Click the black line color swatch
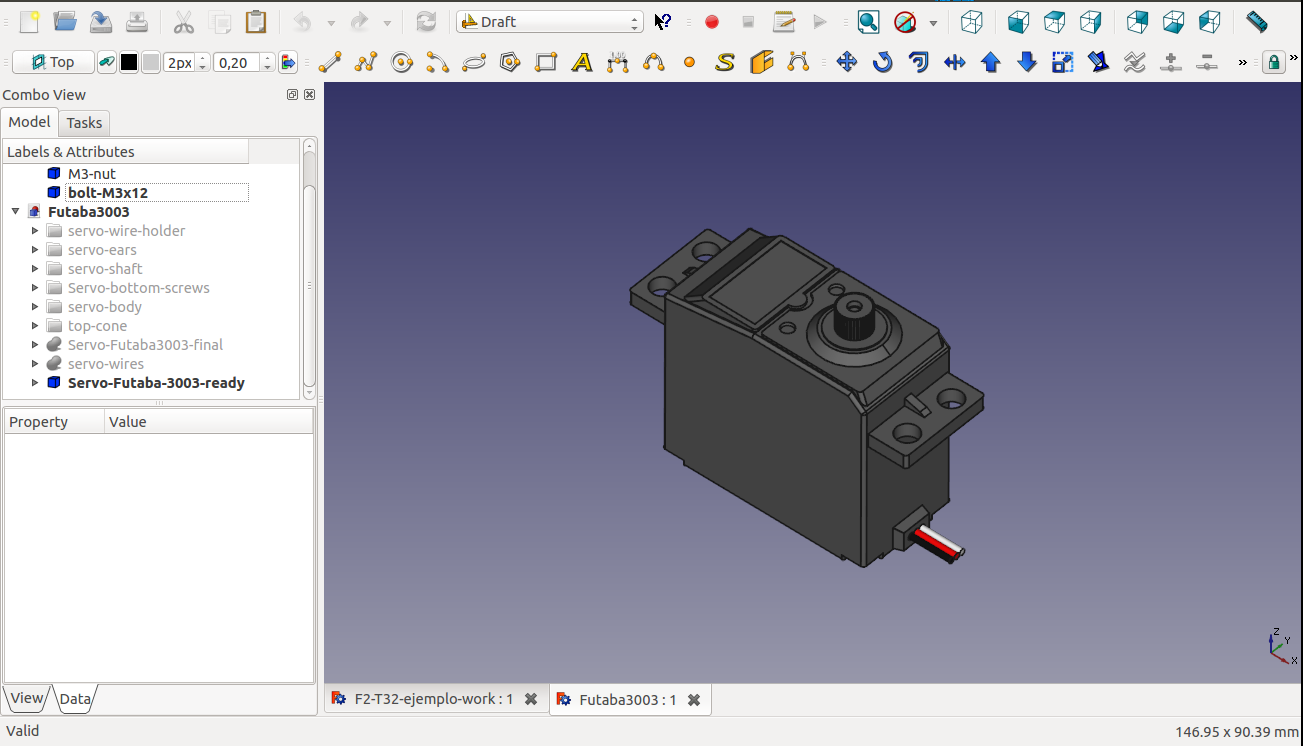1303x746 pixels. (x=129, y=62)
